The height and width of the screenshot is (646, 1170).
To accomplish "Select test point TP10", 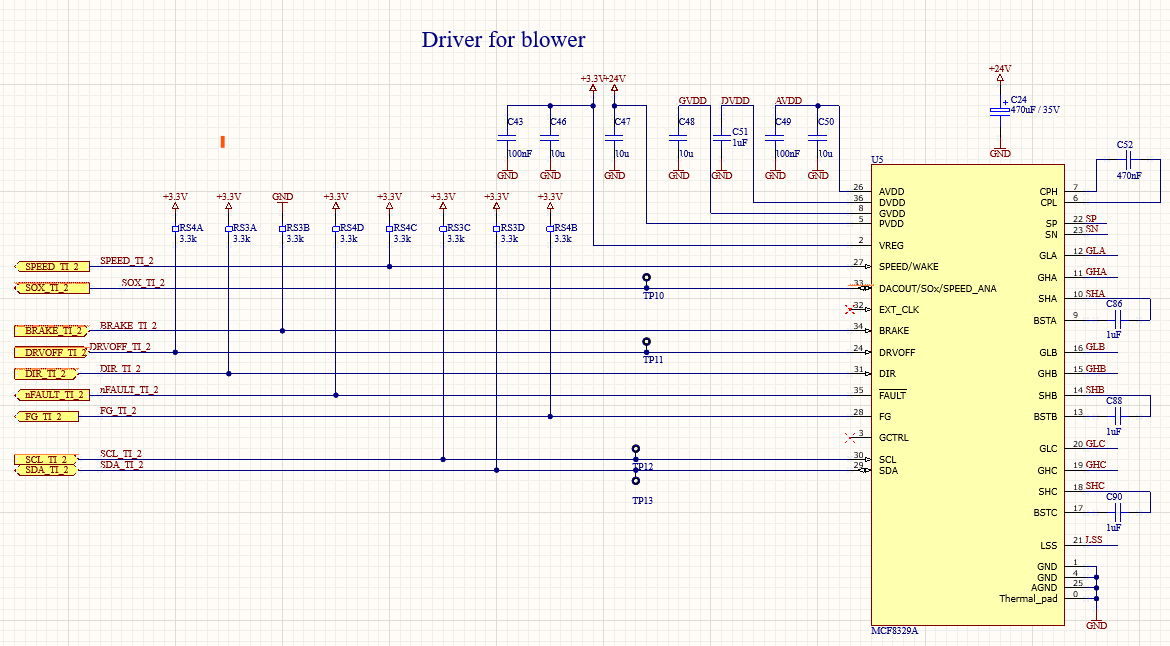I will point(646,282).
